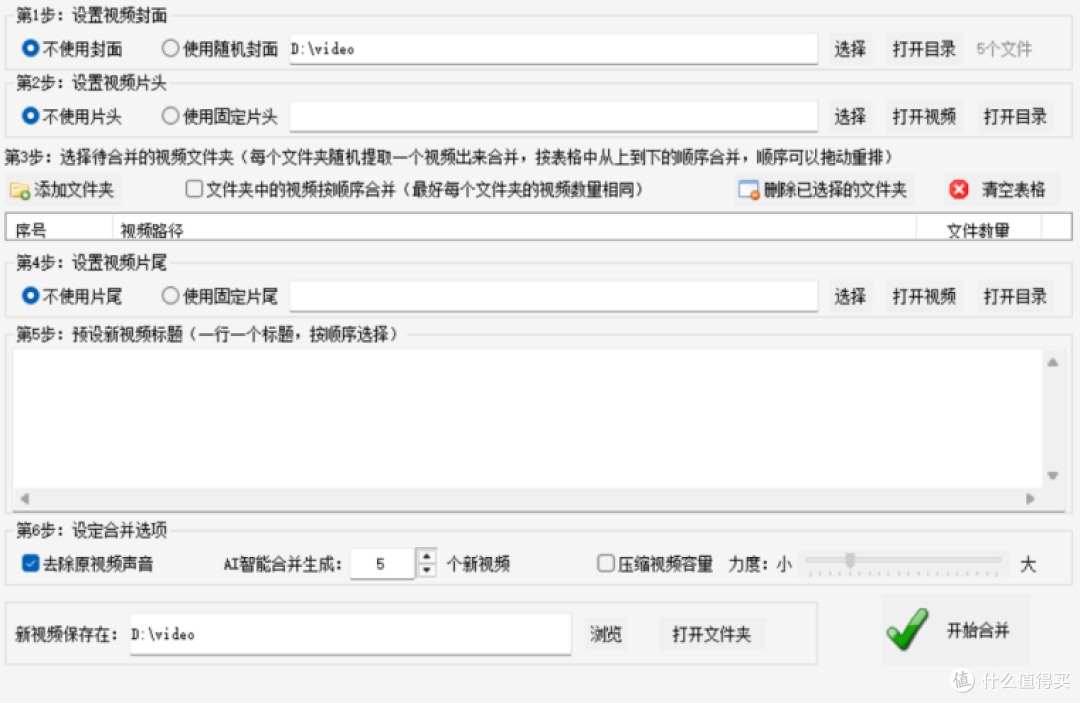Click the 浏览 browse button
The height and width of the screenshot is (703, 1080).
(606, 634)
